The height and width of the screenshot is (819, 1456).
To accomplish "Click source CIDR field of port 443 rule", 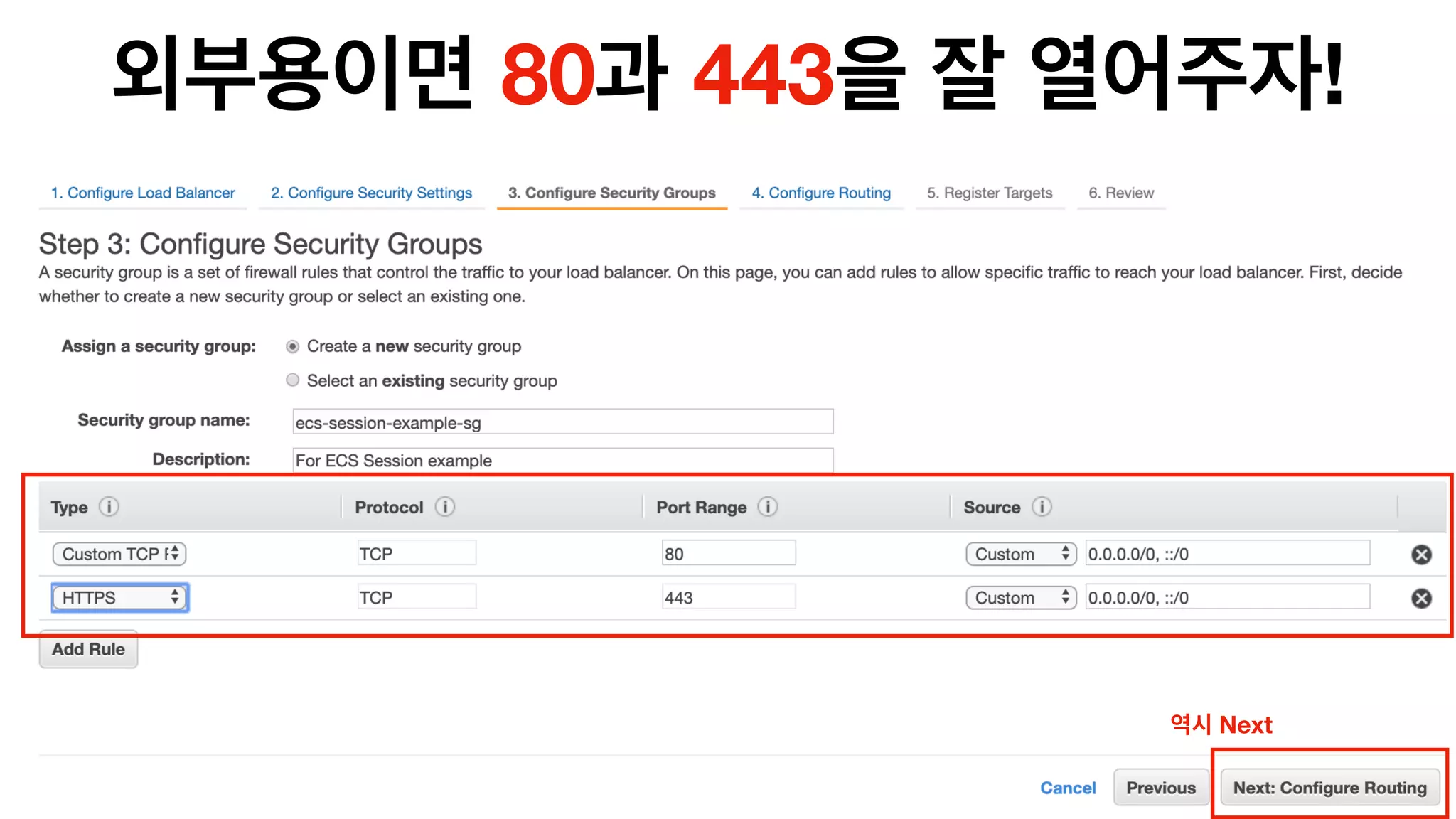I will coord(1228,598).
